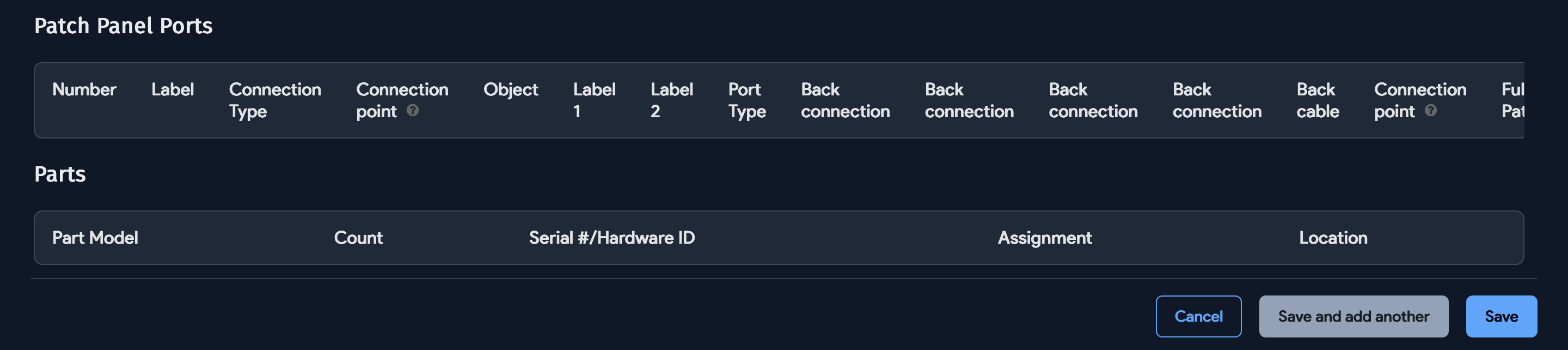Click the Patch Panel Ports section heading
1568x350 pixels.
click(124, 26)
